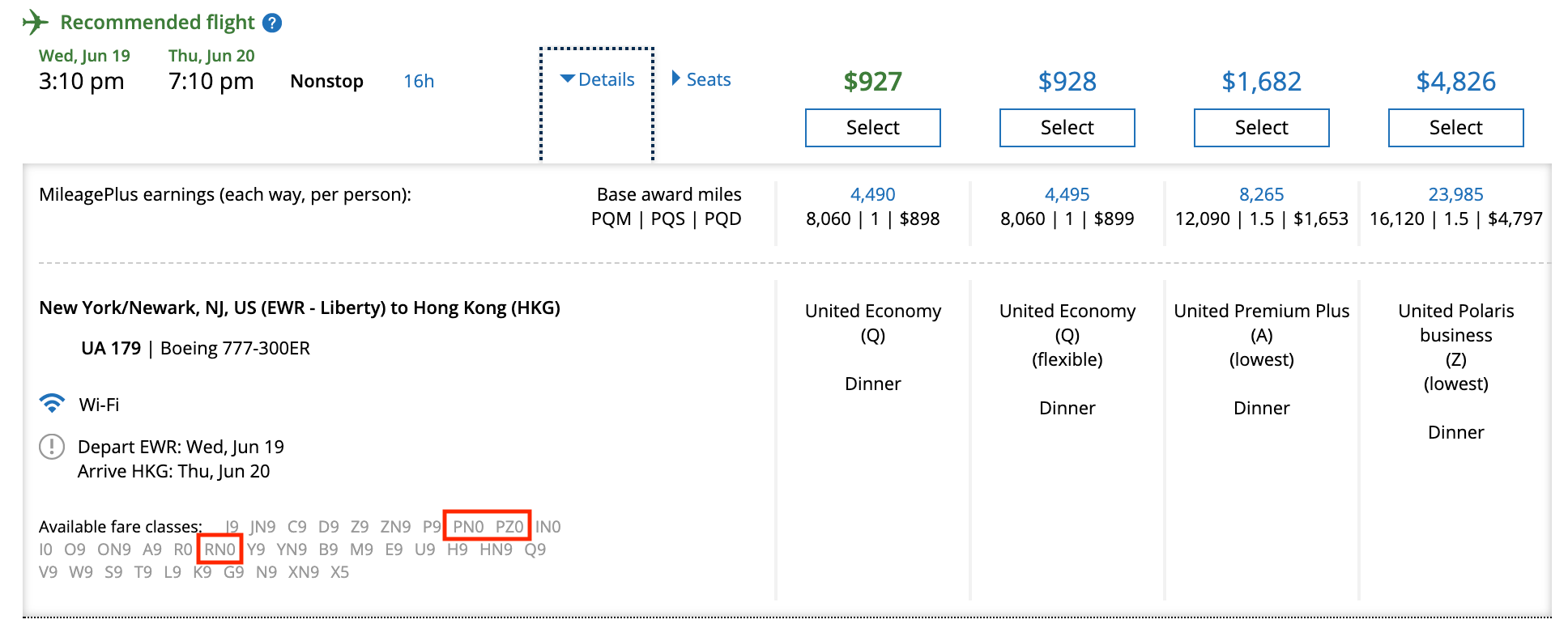The image size is (1568, 628).
Task: Click the Recommended flight heading text
Action: [x=157, y=23]
